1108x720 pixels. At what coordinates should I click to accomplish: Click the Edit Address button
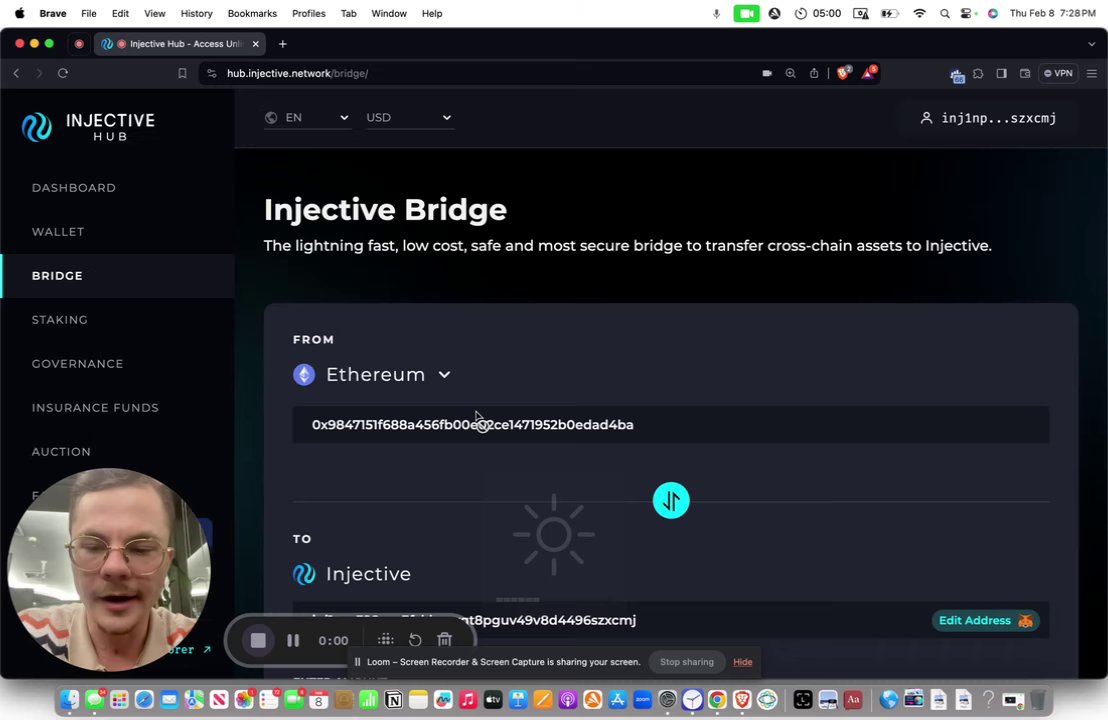tap(985, 620)
